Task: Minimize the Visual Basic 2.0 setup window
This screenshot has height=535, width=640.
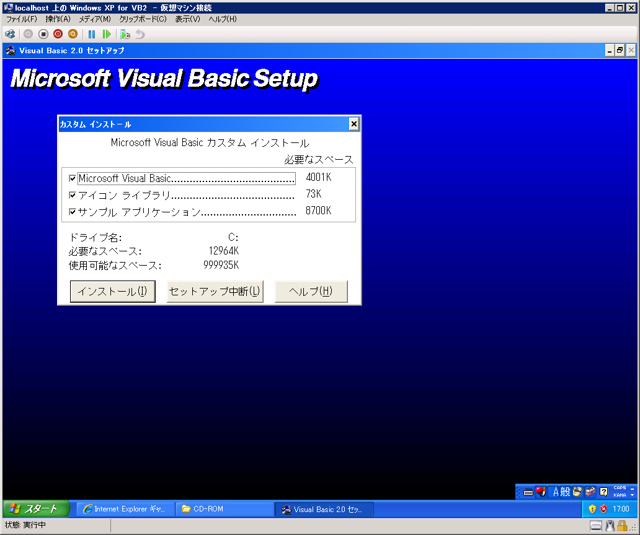Action: point(610,50)
